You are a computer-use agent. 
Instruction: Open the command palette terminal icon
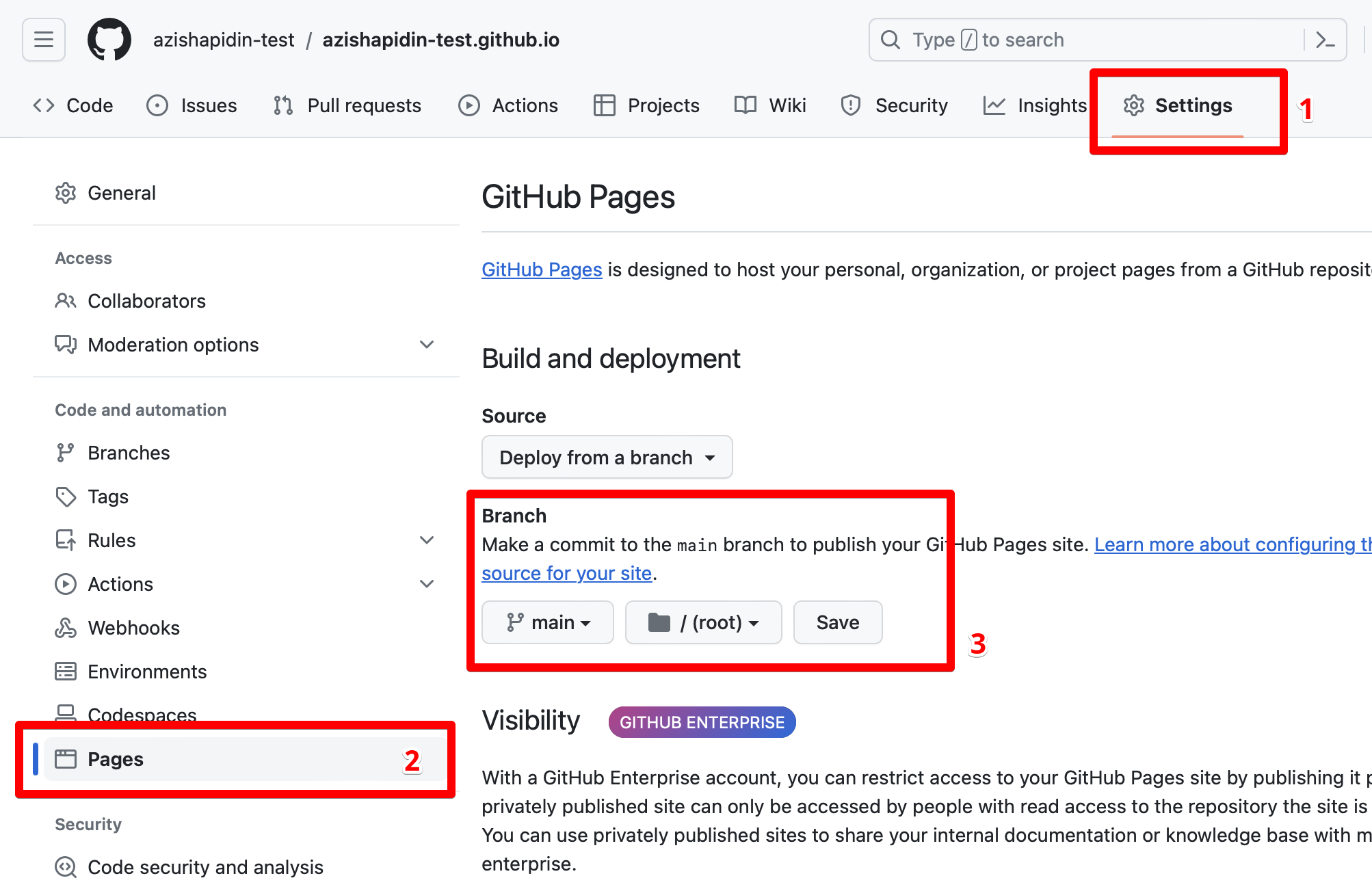[1325, 40]
